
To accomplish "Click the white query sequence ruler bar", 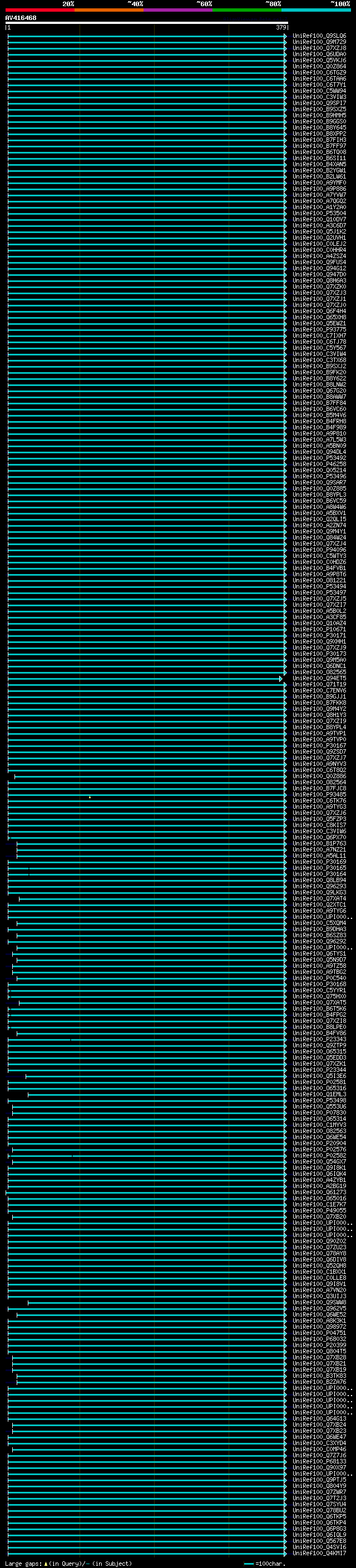I will [147, 22].
